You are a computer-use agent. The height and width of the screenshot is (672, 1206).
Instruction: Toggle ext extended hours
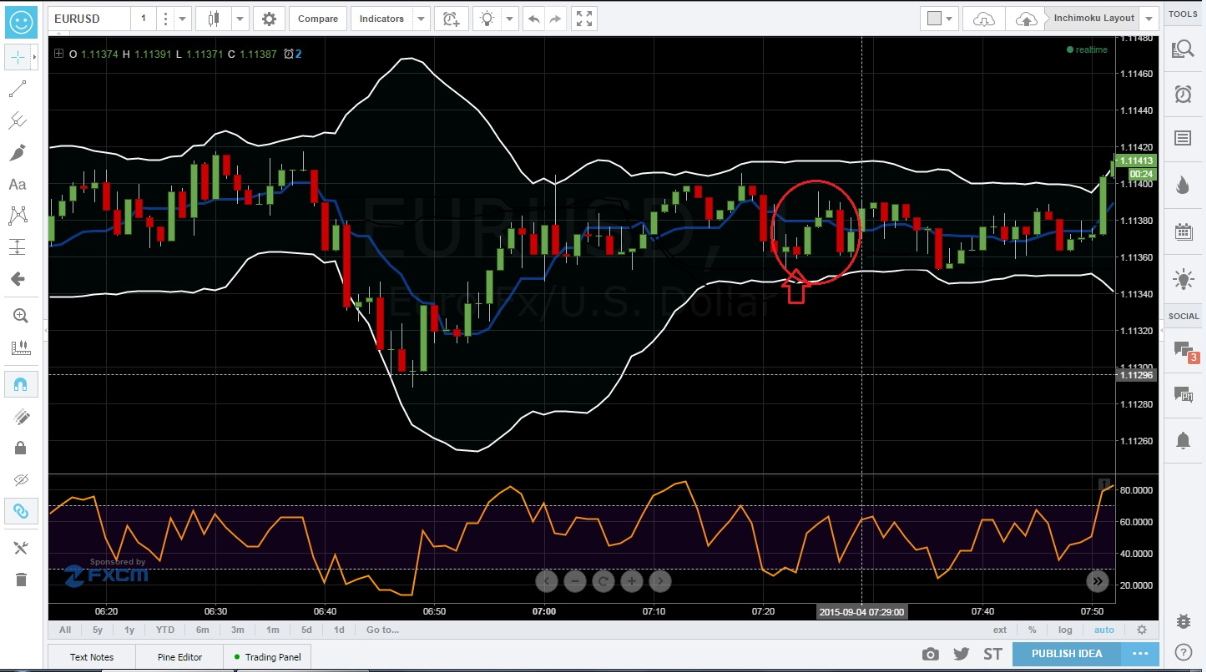(x=1000, y=630)
